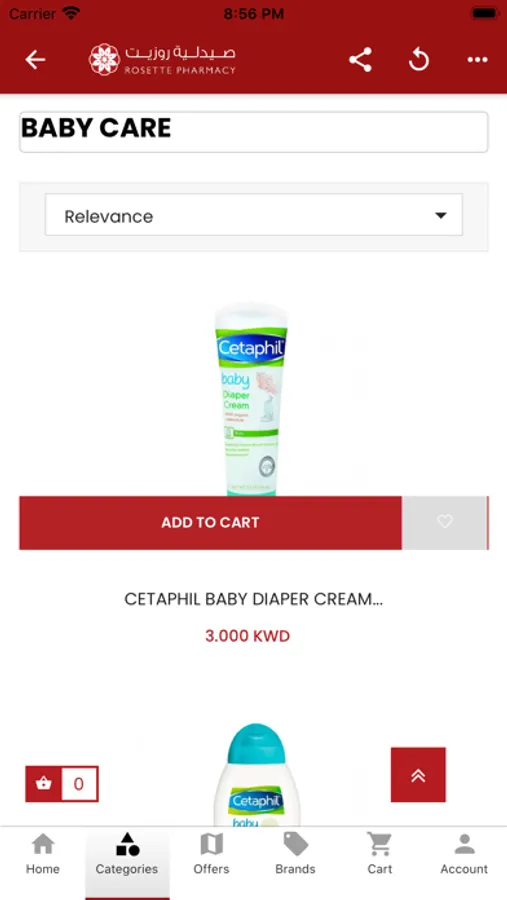Screen dimensions: 507x900
Task: Go to the Home tab
Action: click(x=42, y=854)
